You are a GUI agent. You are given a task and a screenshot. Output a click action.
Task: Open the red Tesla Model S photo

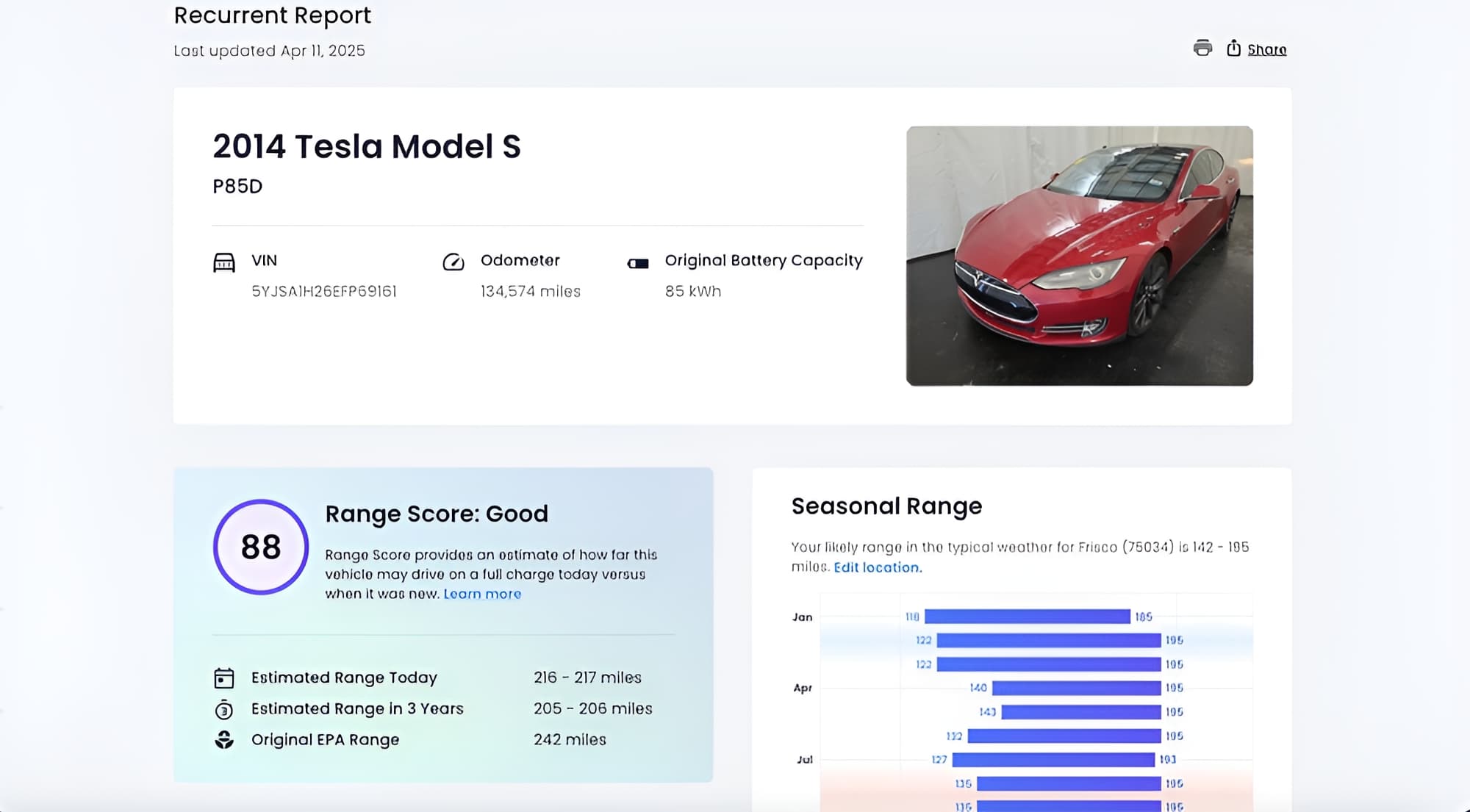[x=1079, y=256]
